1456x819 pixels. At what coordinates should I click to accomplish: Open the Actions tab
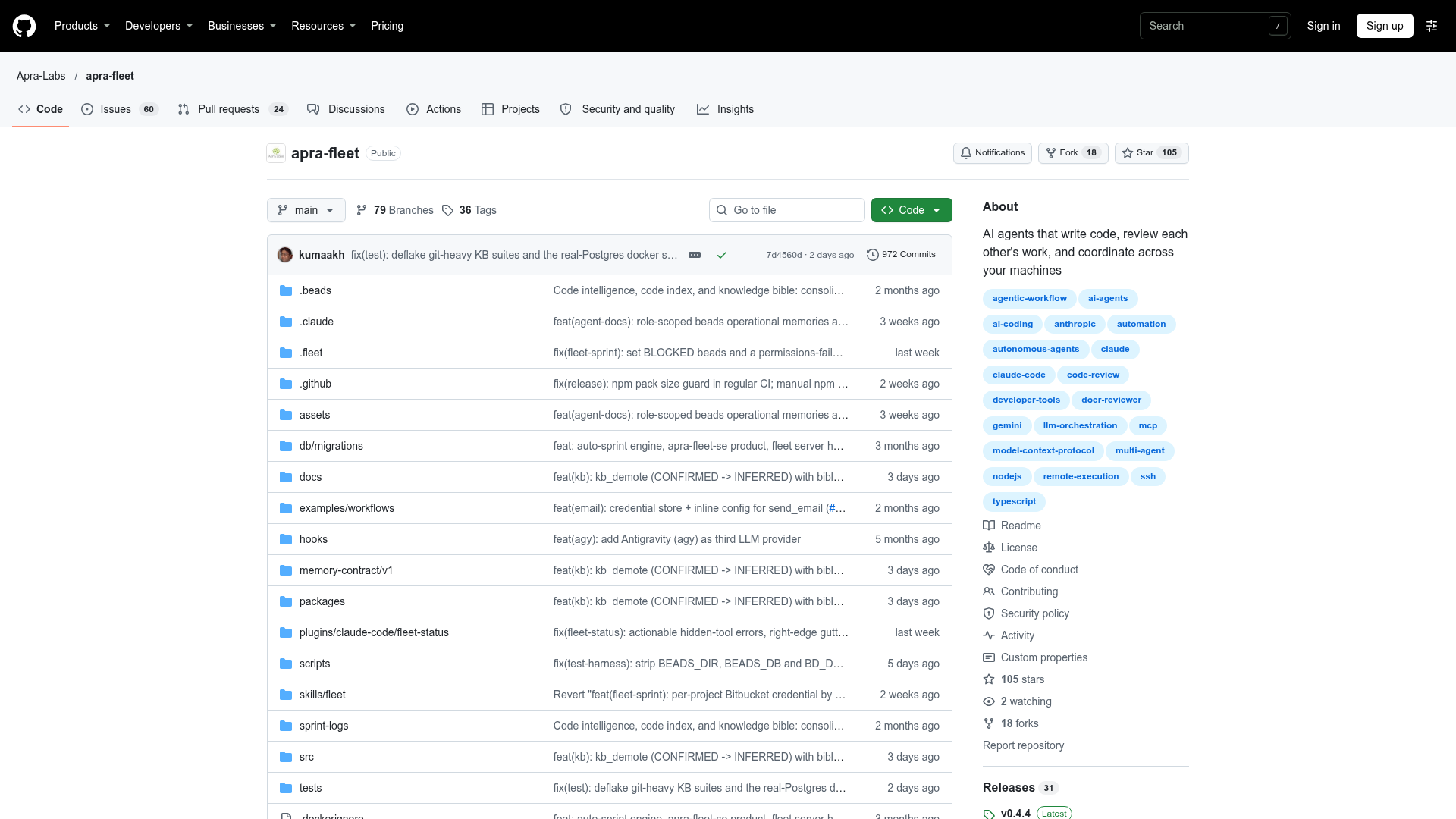[x=434, y=109]
